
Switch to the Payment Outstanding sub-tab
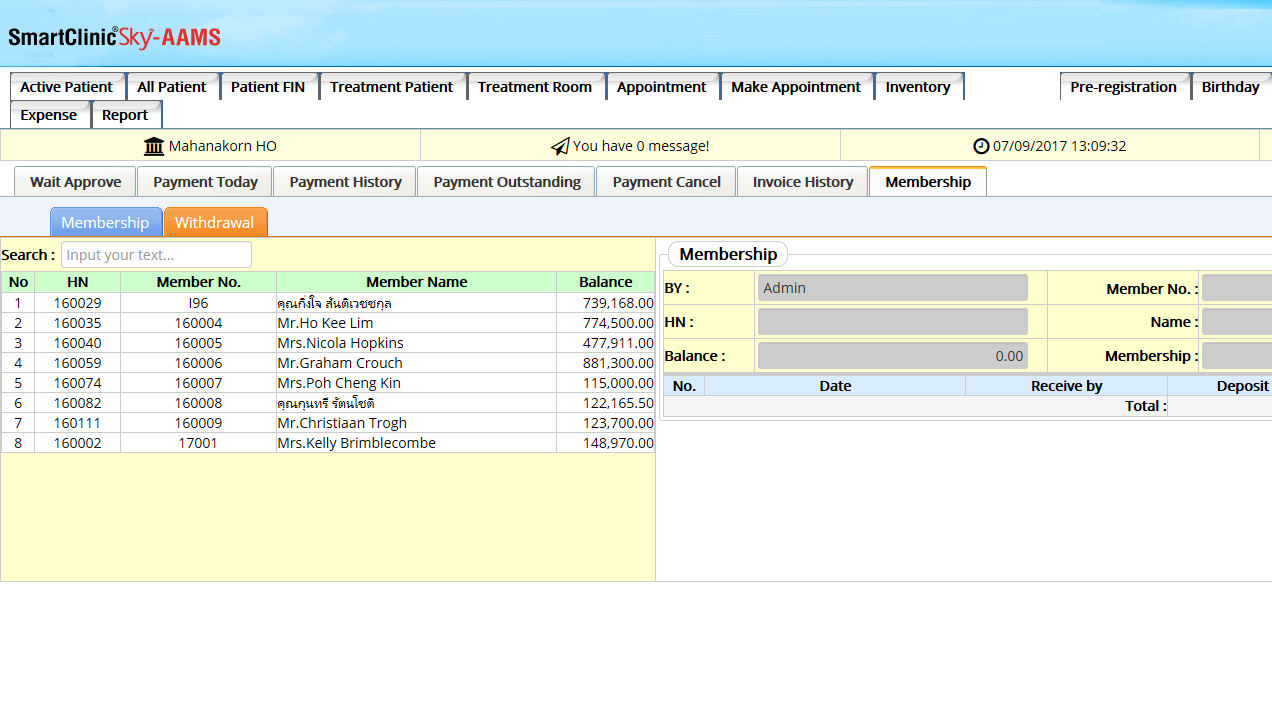point(507,182)
